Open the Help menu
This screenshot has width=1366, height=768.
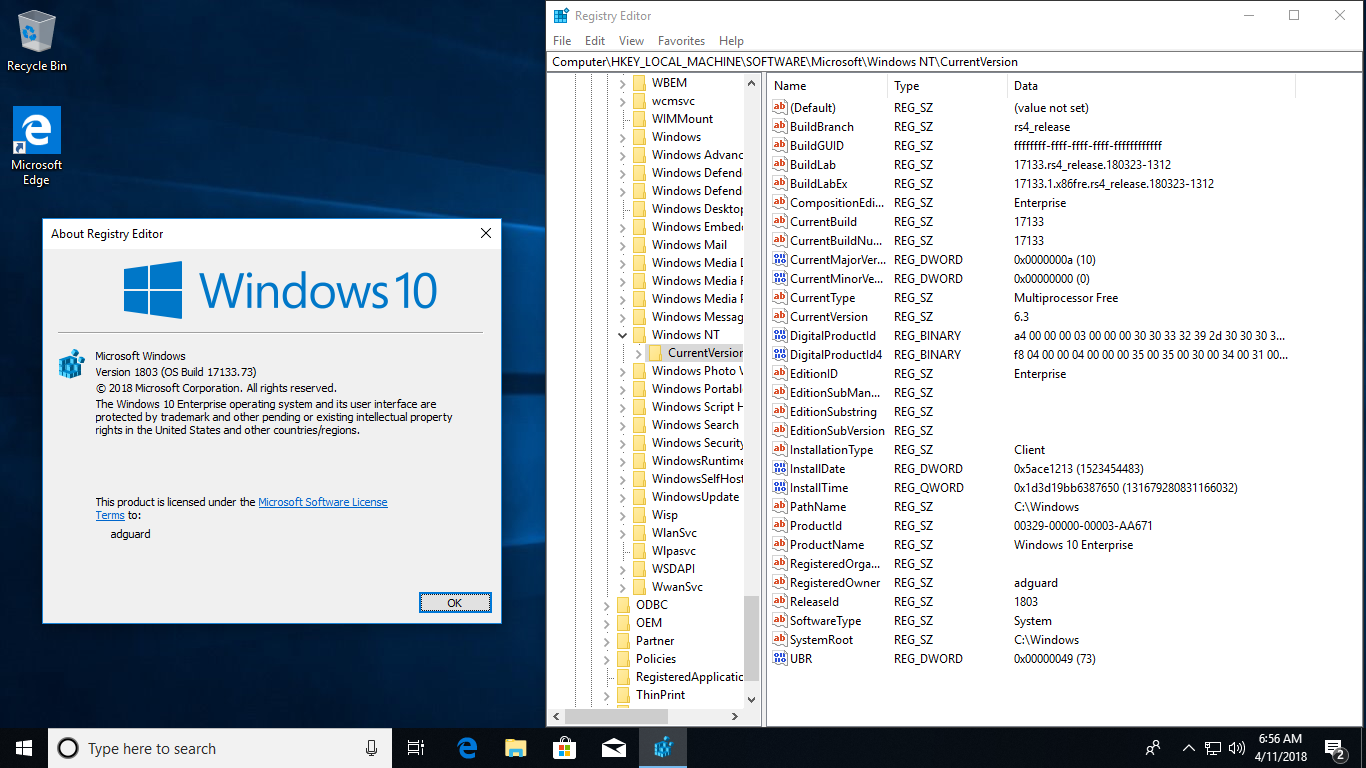(731, 41)
